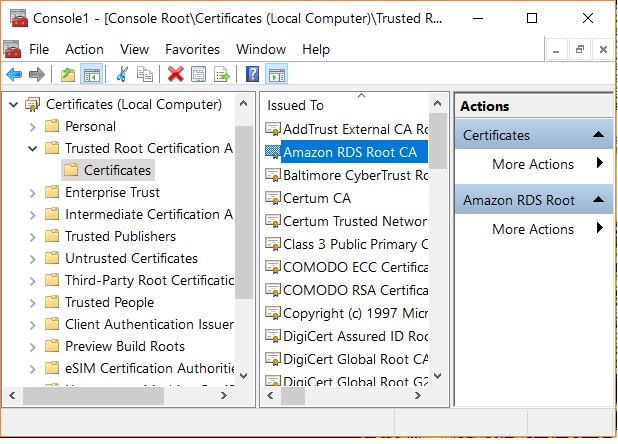Image resolution: width=618 pixels, height=444 pixels.
Task: Select Baltimore CyberTrust Root certificate
Action: point(347,175)
